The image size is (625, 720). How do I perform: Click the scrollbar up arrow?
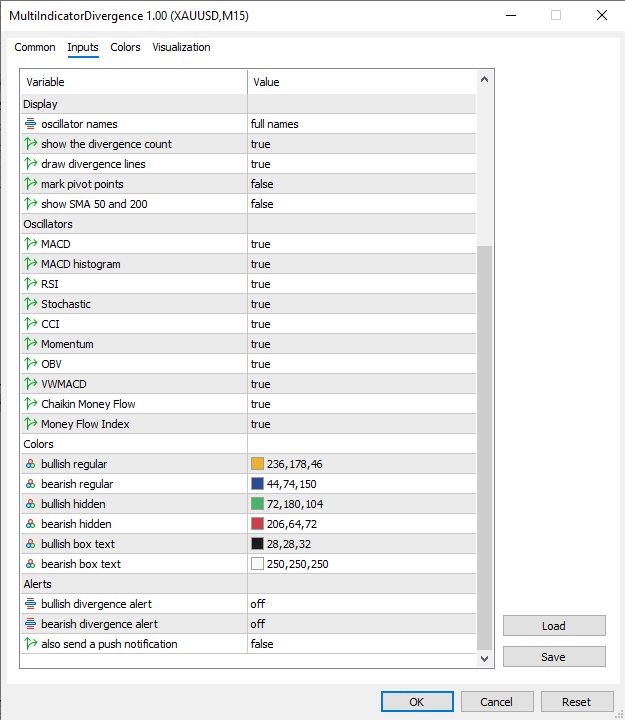coord(484,79)
